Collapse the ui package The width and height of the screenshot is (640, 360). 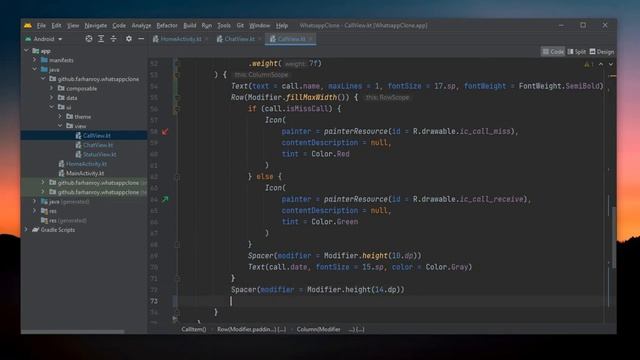(51, 107)
